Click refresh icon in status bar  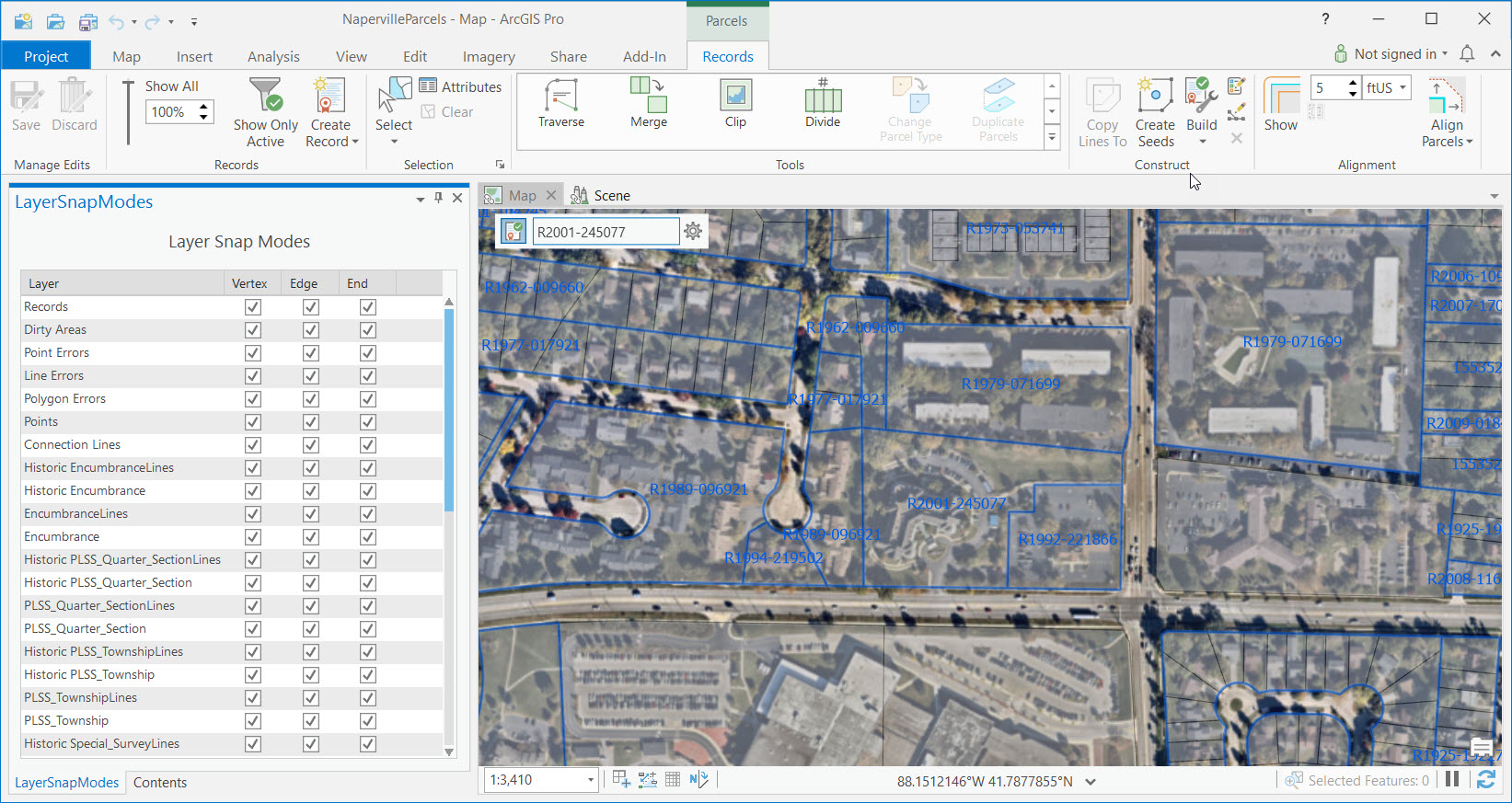tap(1485, 780)
